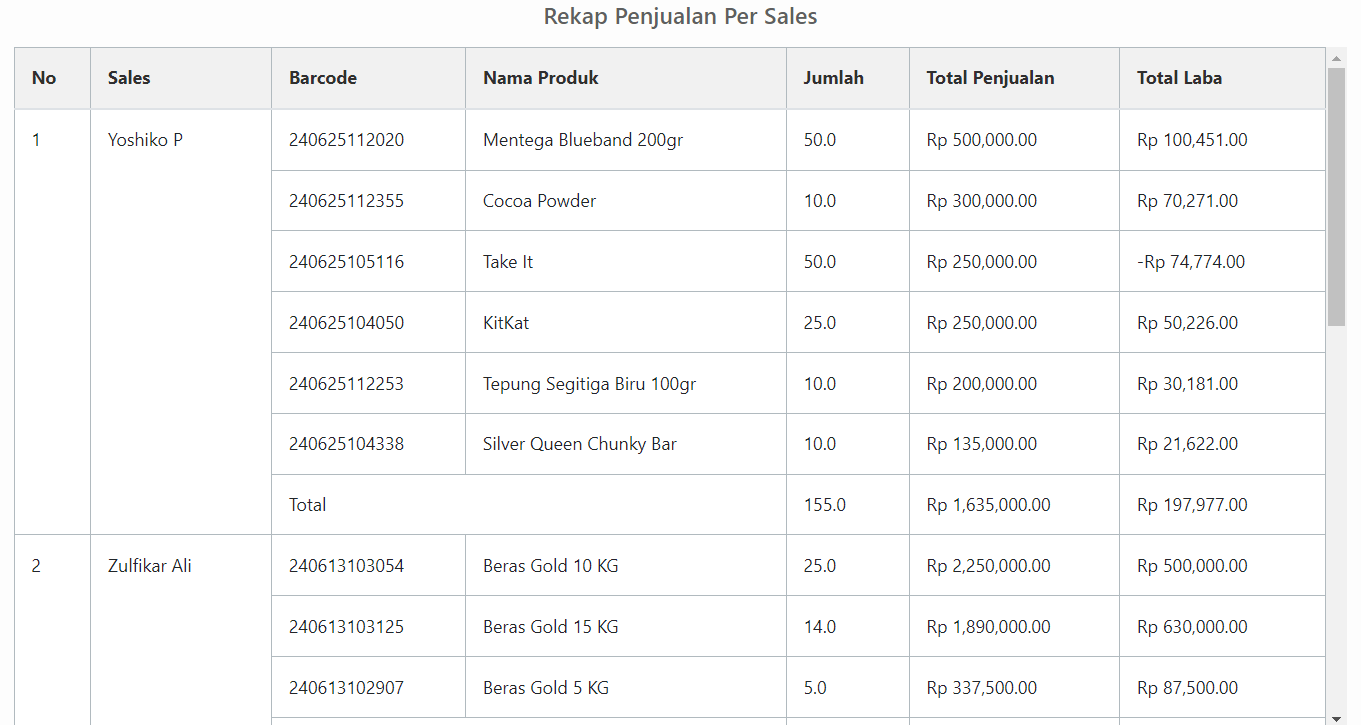The image size is (1361, 725).
Task: Select the KitKat product row
Action: [x=506, y=323]
